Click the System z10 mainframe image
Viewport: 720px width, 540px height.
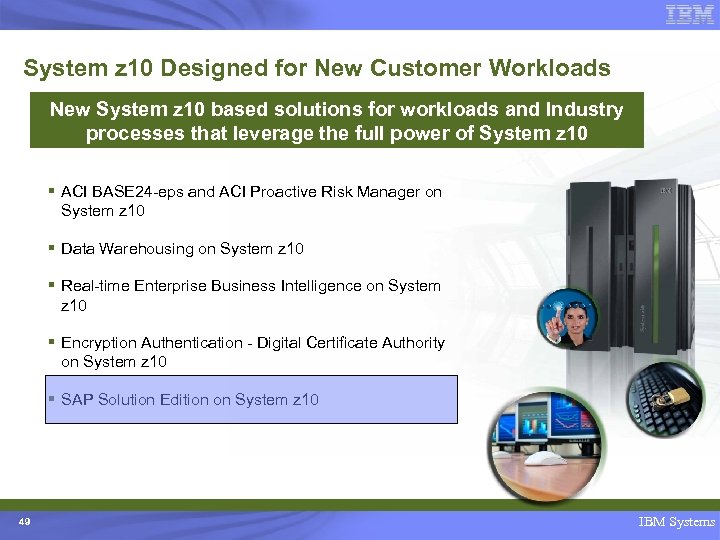click(x=630, y=266)
